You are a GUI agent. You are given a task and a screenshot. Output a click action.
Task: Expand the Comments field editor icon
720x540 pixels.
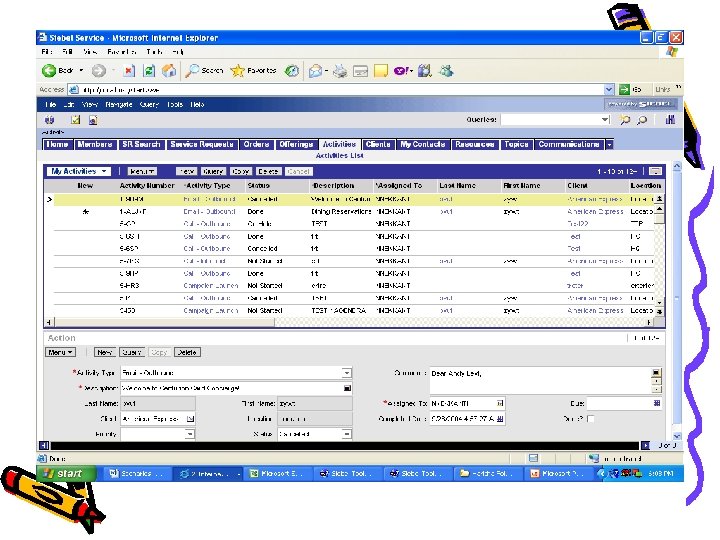click(x=656, y=372)
